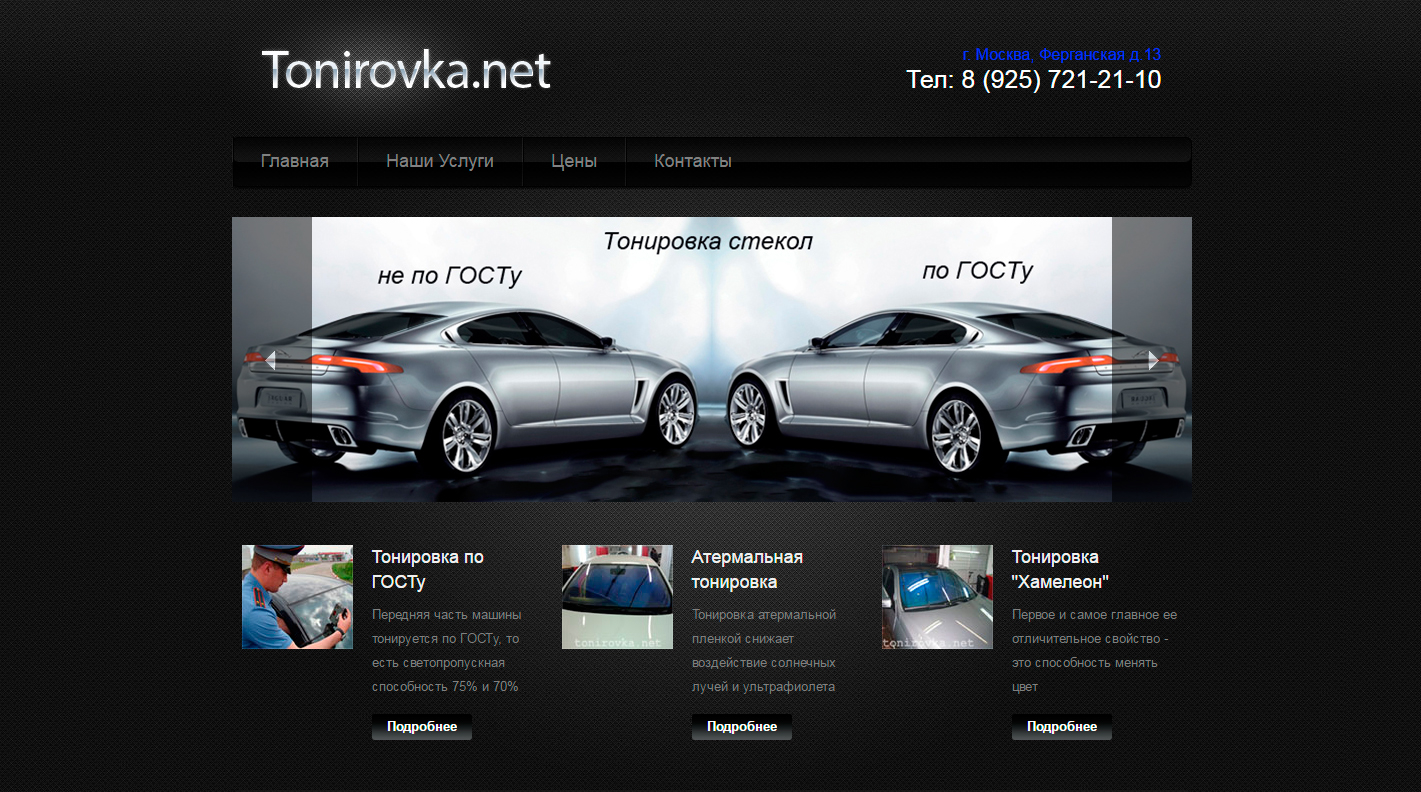Click the Tonirovka.net logo

click(406, 71)
